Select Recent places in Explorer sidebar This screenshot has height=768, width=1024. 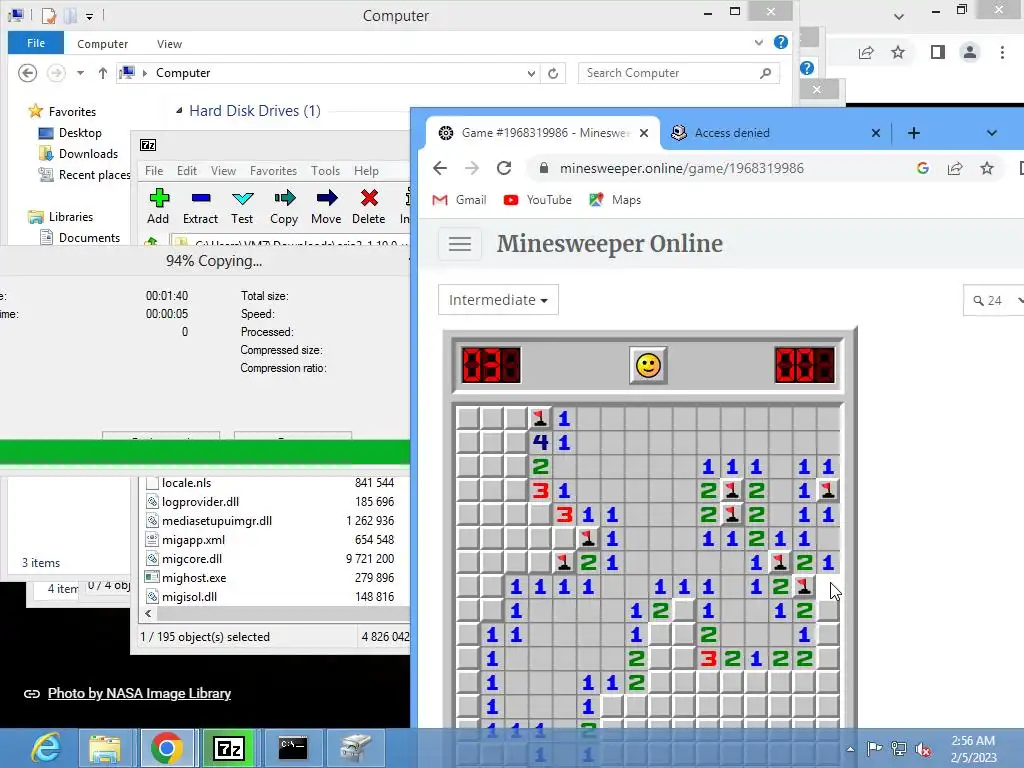coord(84,175)
